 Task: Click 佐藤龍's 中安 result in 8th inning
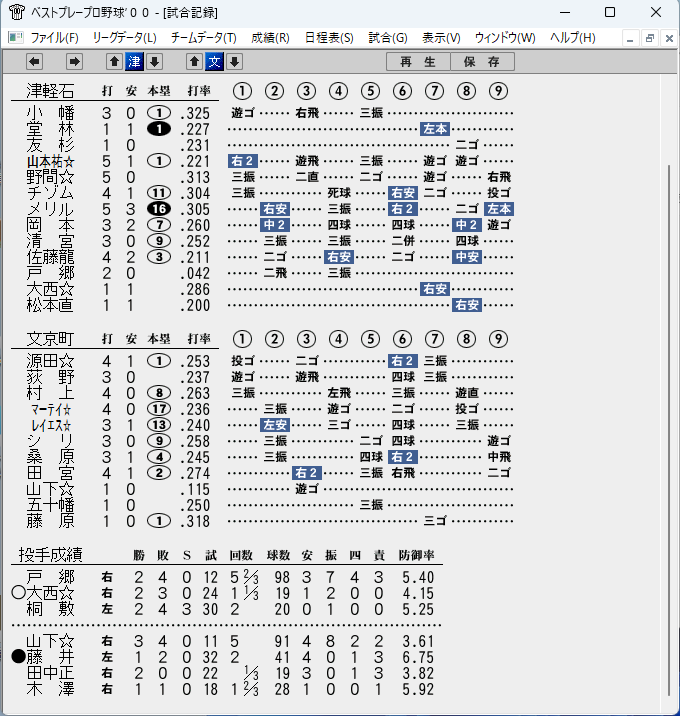467,257
